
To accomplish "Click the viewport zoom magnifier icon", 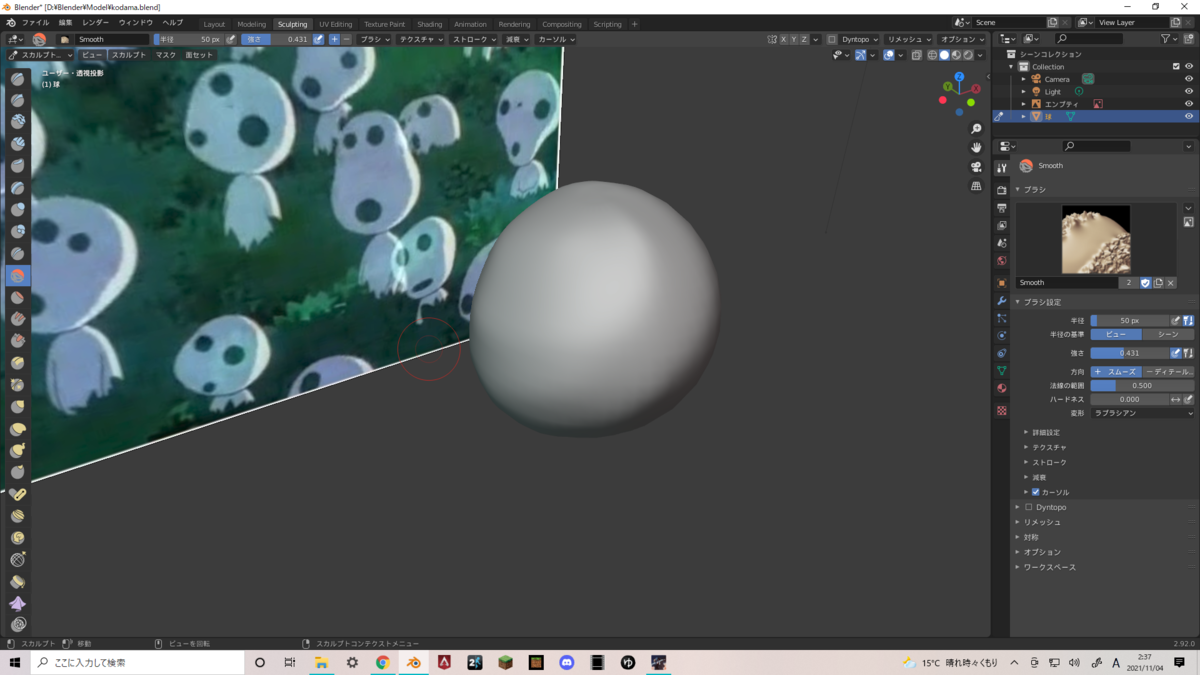I will point(976,129).
